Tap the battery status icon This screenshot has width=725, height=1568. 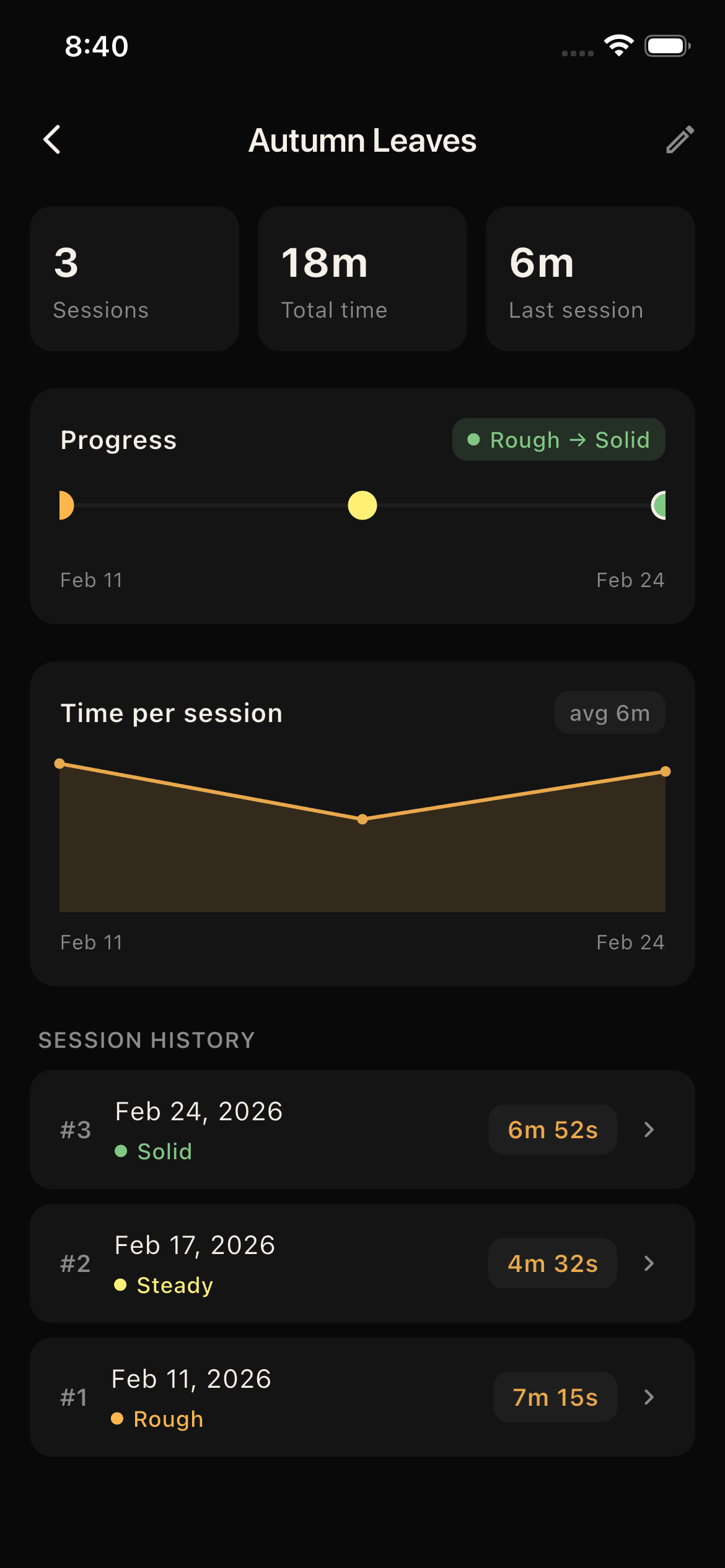pyautogui.click(x=667, y=46)
